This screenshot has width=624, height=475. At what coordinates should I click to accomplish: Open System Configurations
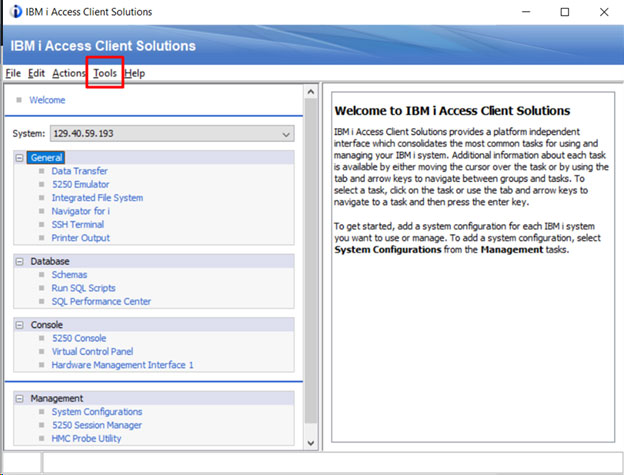tap(97, 412)
